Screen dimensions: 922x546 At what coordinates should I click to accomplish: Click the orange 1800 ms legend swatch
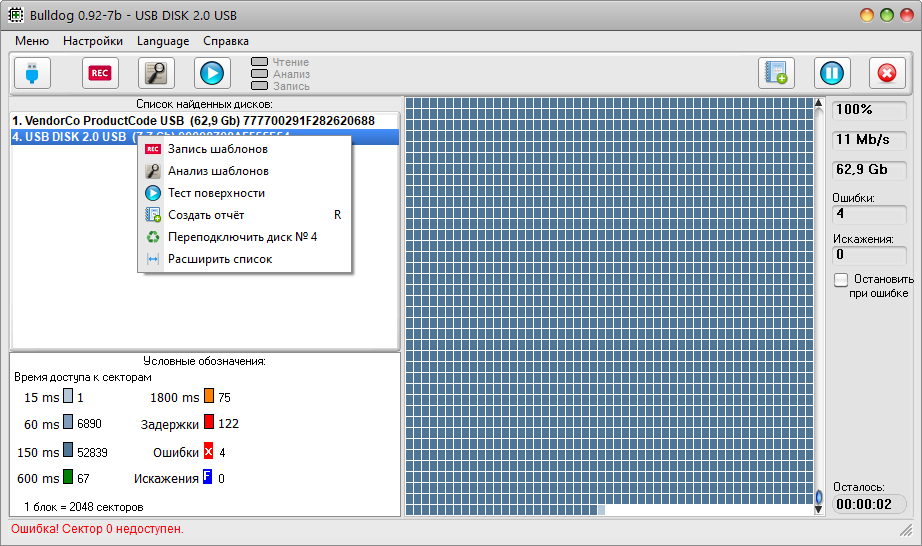pos(209,396)
